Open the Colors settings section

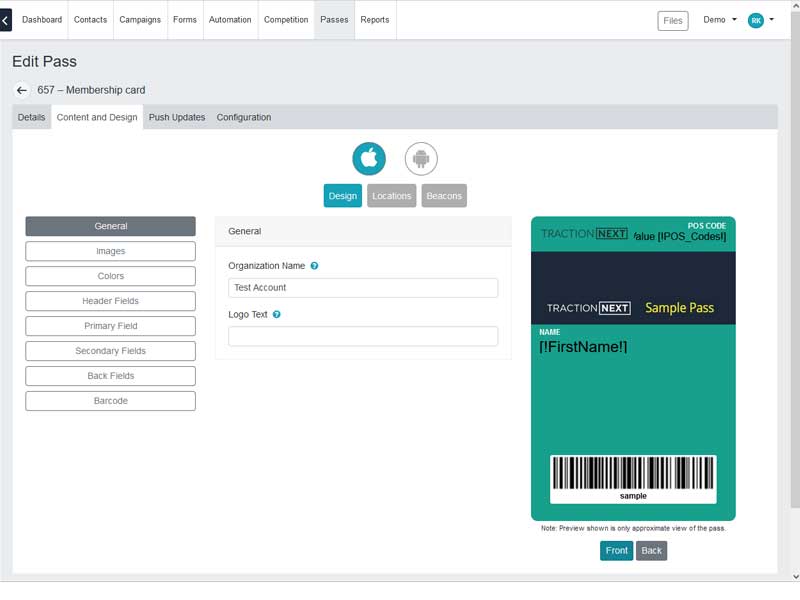(x=110, y=276)
